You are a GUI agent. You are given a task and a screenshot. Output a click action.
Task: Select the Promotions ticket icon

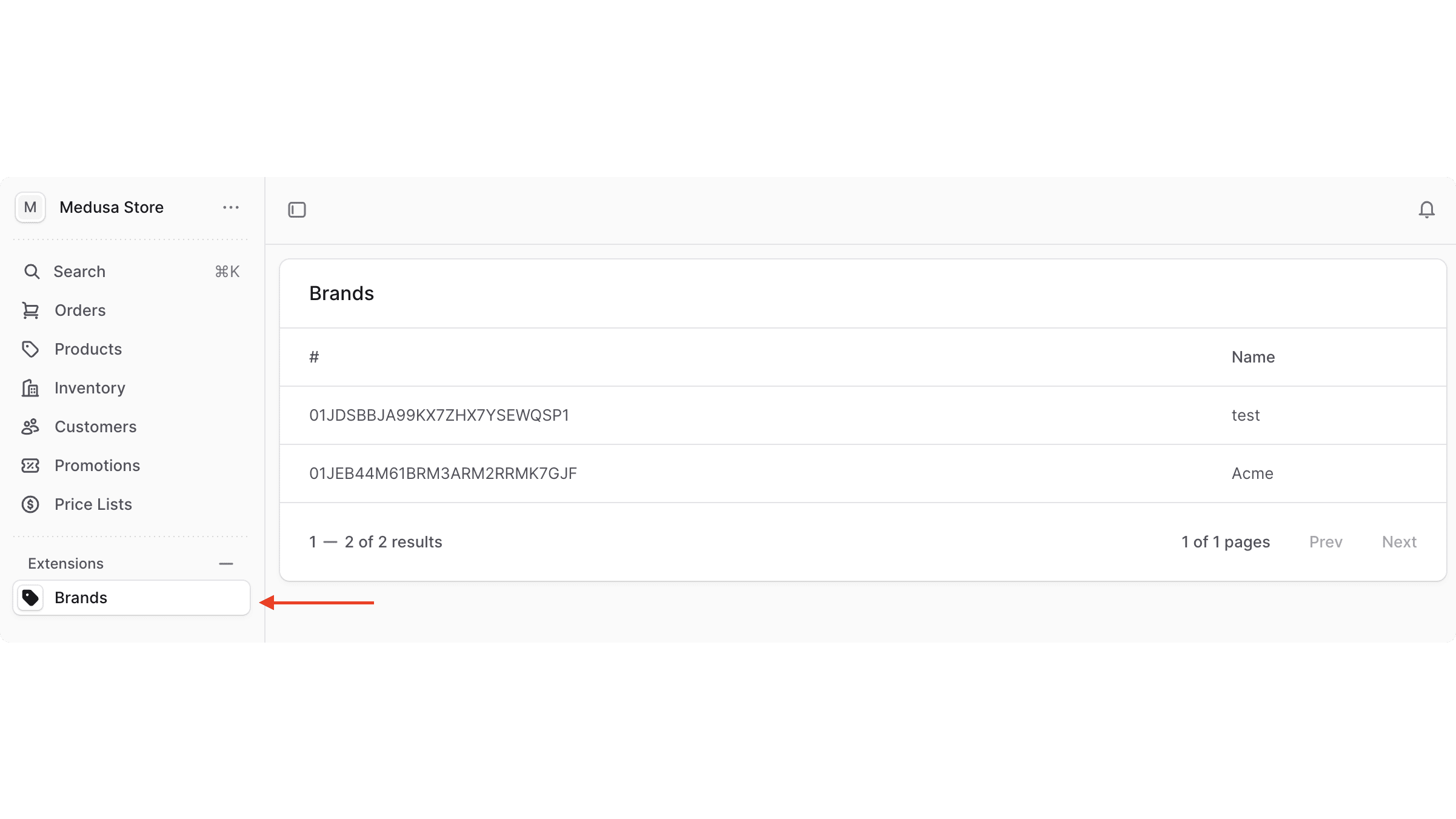point(31,465)
